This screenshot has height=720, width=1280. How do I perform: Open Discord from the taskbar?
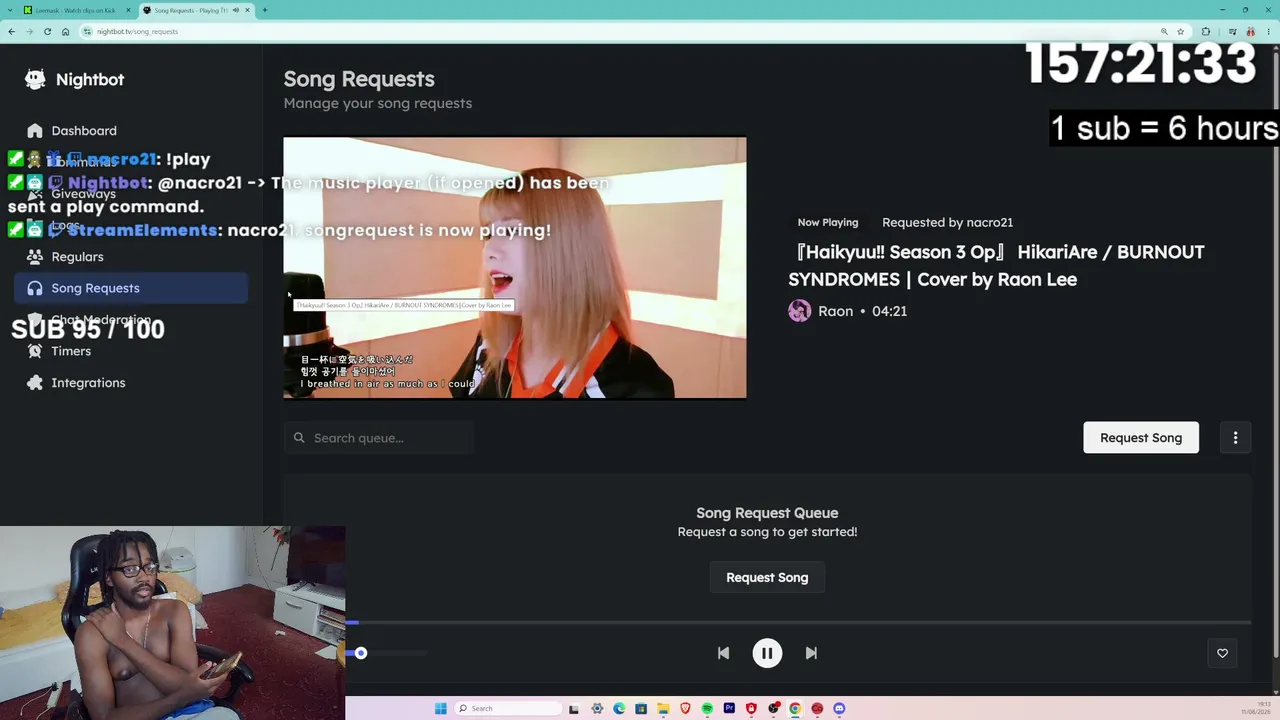point(839,709)
